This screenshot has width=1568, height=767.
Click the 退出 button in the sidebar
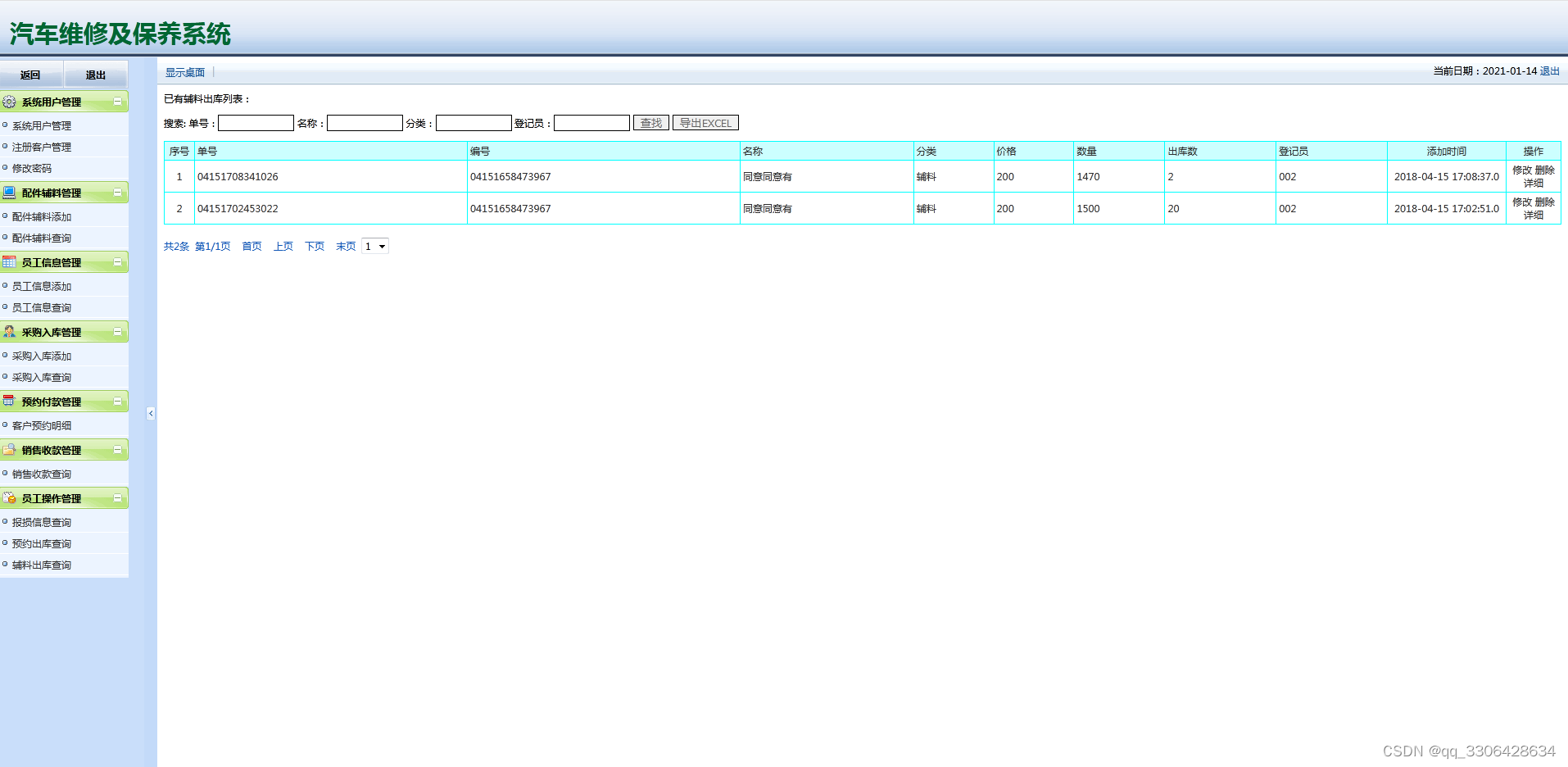[96, 75]
